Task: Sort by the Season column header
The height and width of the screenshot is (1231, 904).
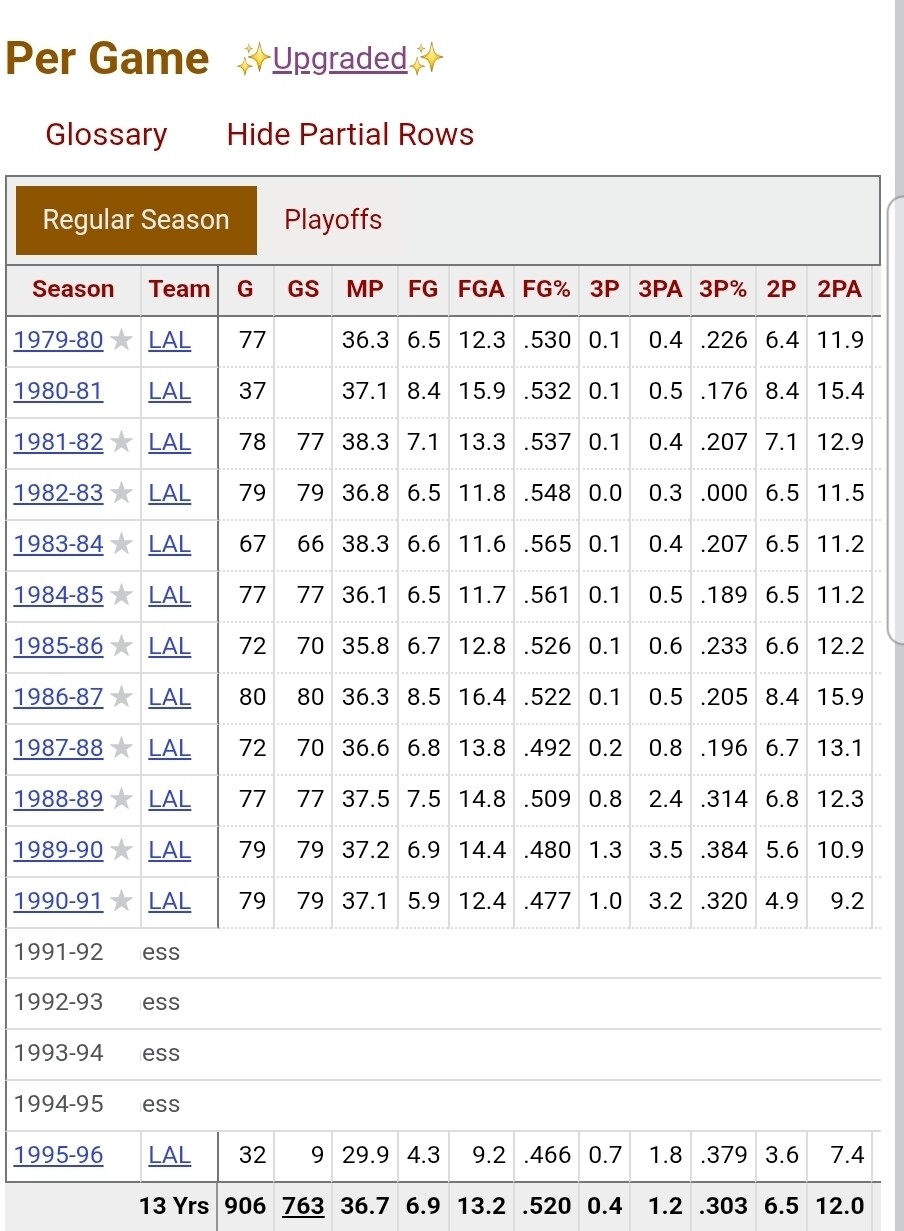Action: point(73,289)
